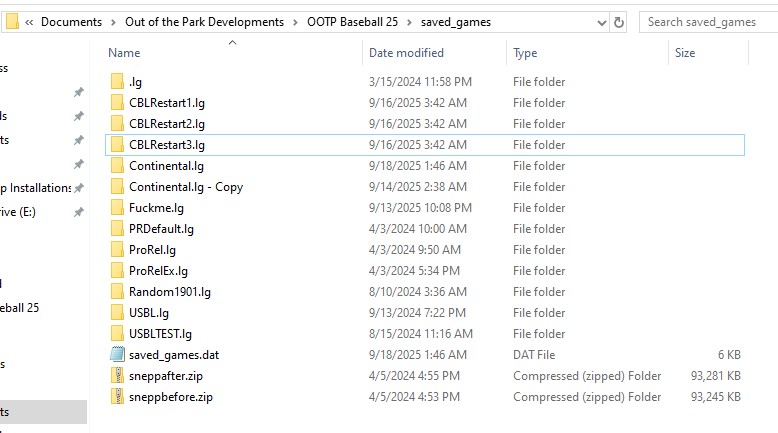
Task: Click the Continental.lg folder icon
Action: point(116,166)
